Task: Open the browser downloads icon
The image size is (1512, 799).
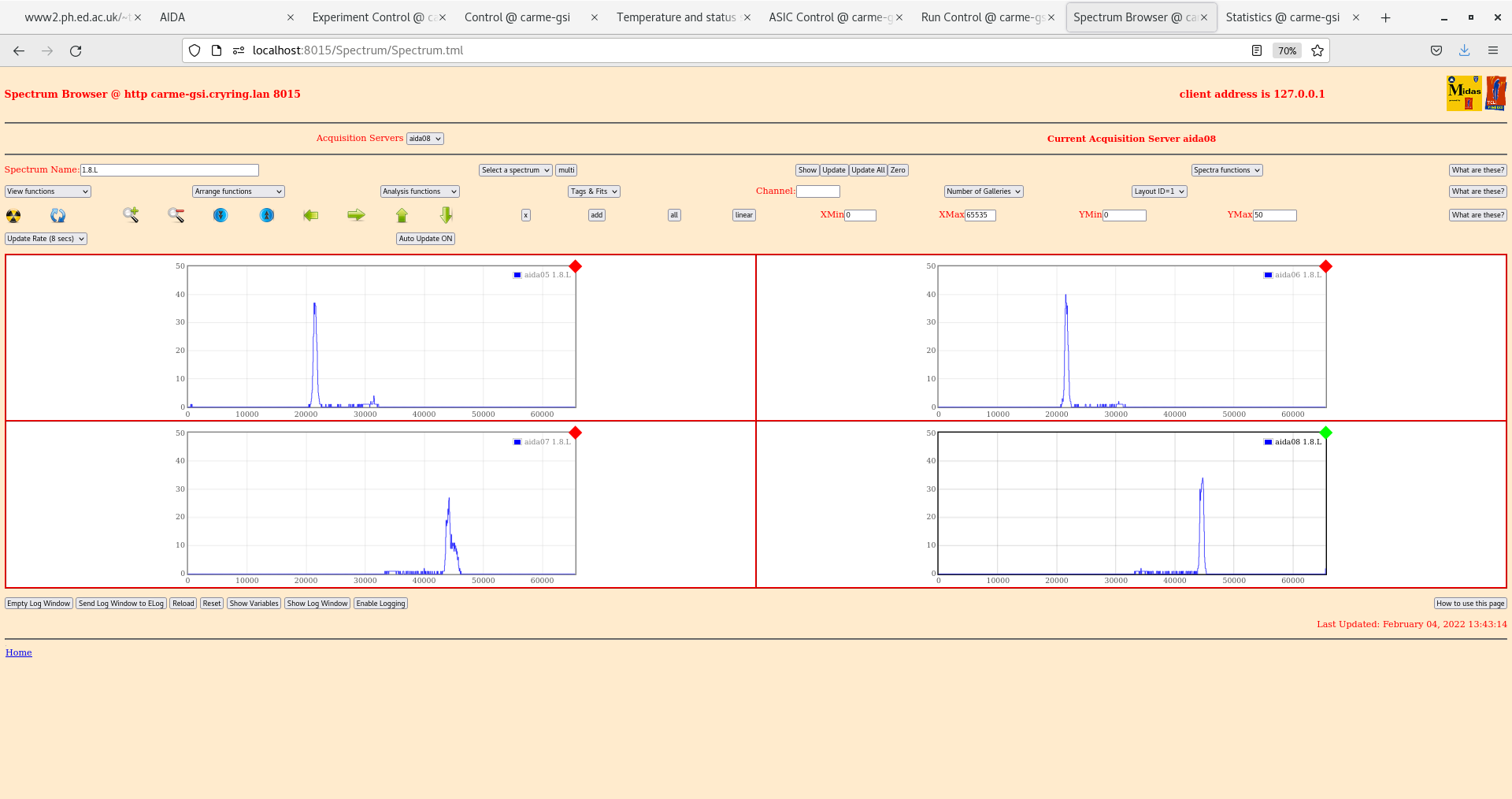Action: tap(1465, 50)
